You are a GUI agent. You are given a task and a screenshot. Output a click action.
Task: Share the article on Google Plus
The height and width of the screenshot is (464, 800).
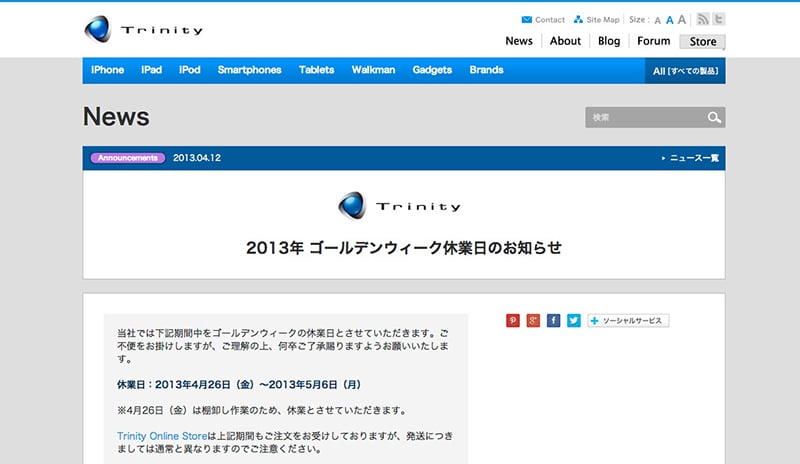(533, 321)
